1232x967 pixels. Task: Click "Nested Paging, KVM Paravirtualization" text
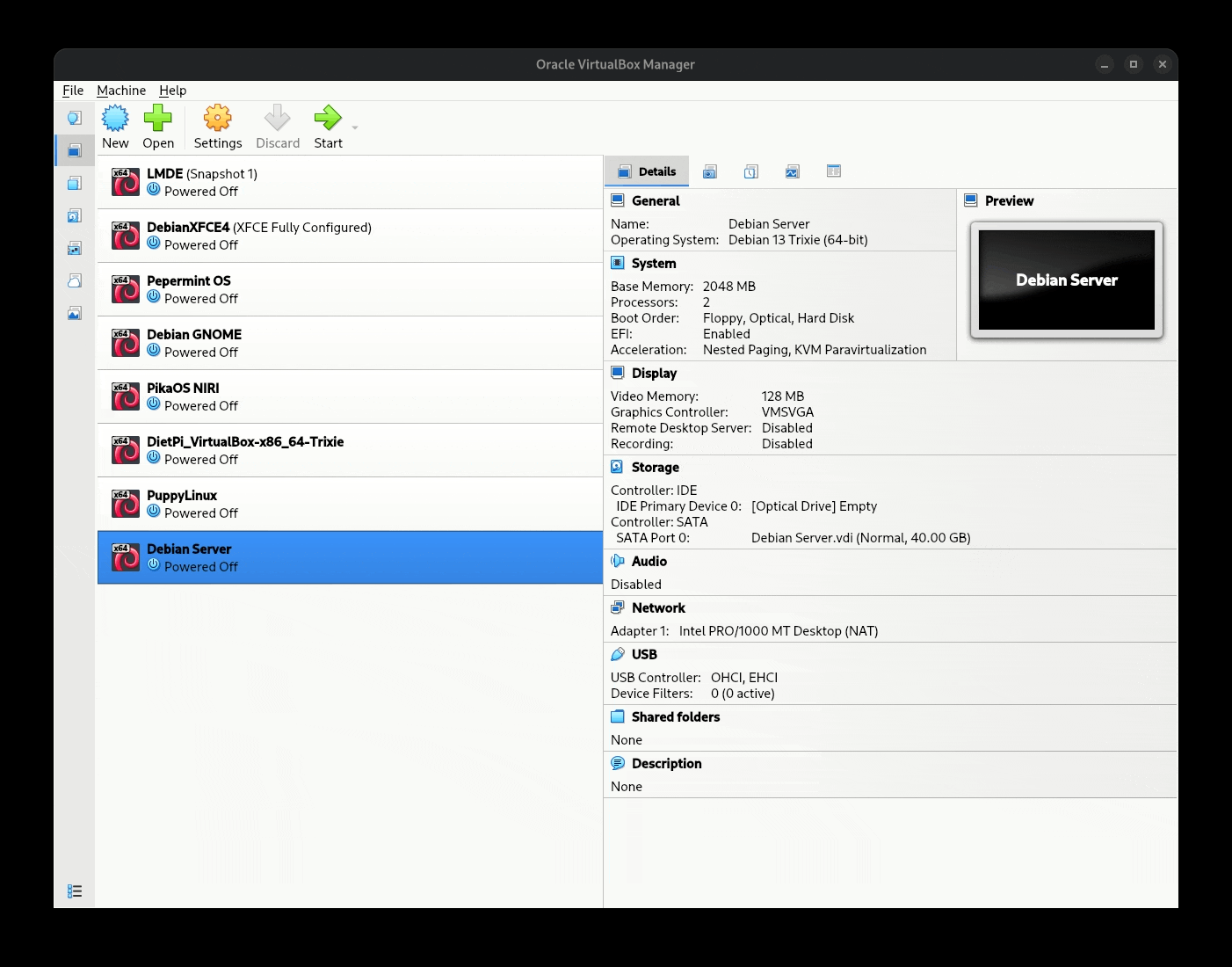click(x=815, y=350)
